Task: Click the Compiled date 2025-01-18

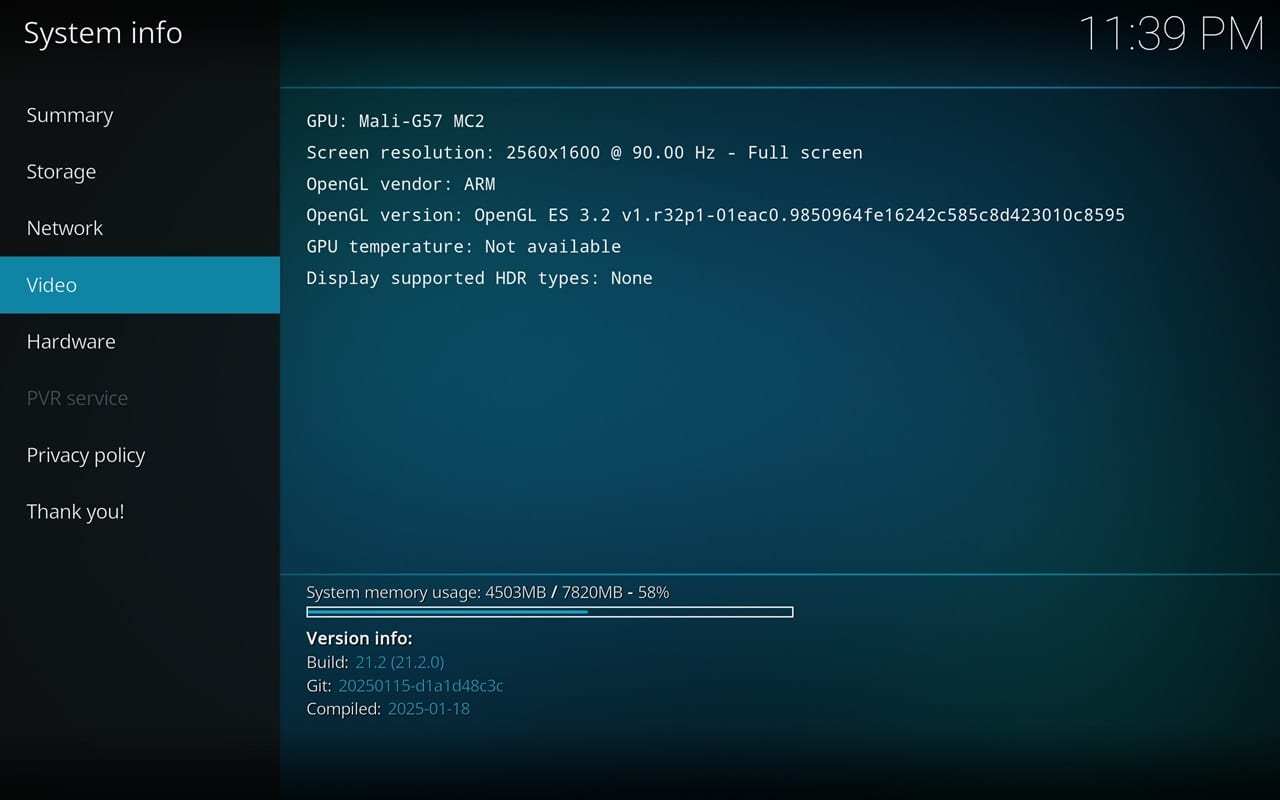Action: coord(428,709)
